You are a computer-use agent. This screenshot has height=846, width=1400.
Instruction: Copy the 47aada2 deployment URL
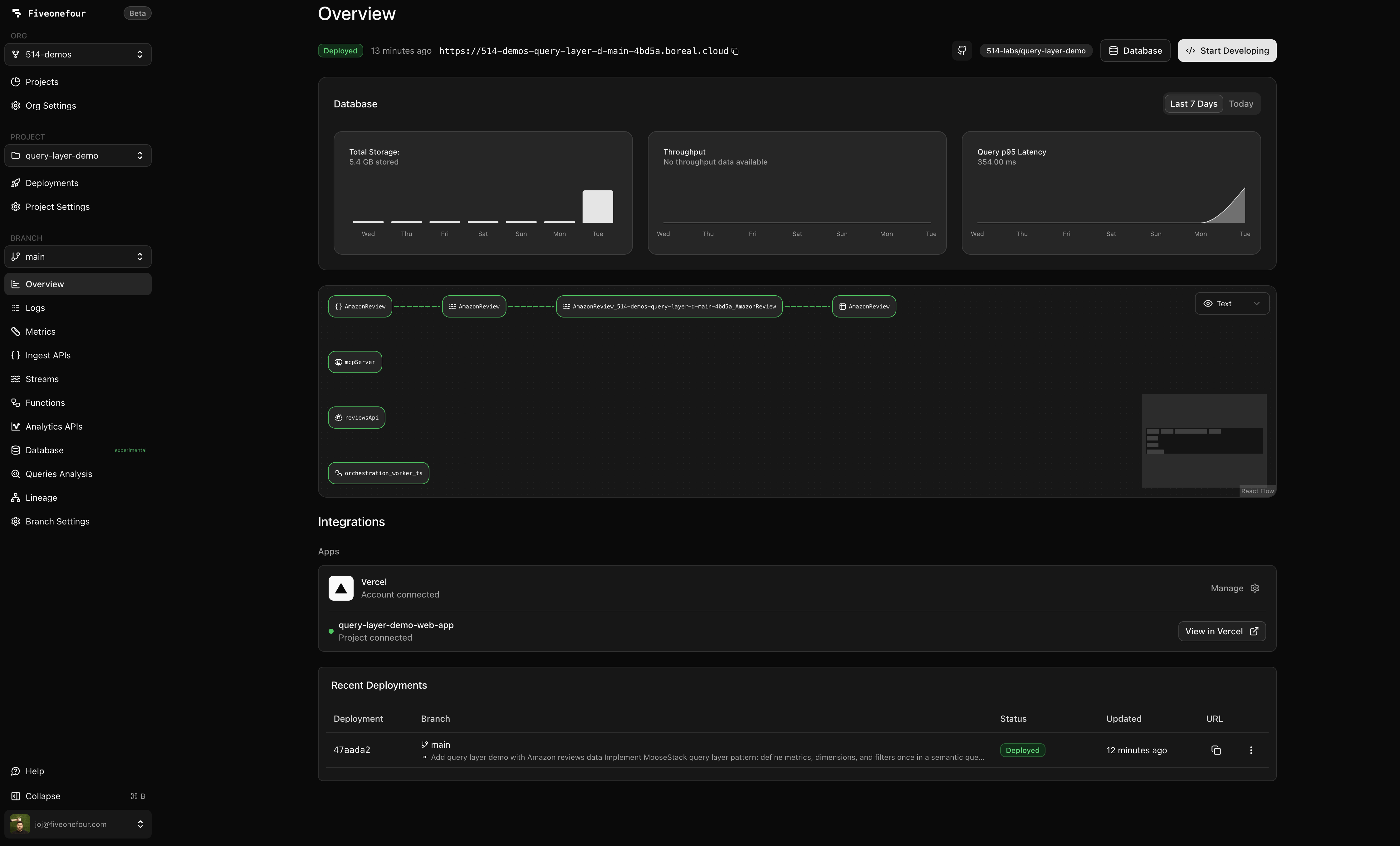pyautogui.click(x=1215, y=750)
